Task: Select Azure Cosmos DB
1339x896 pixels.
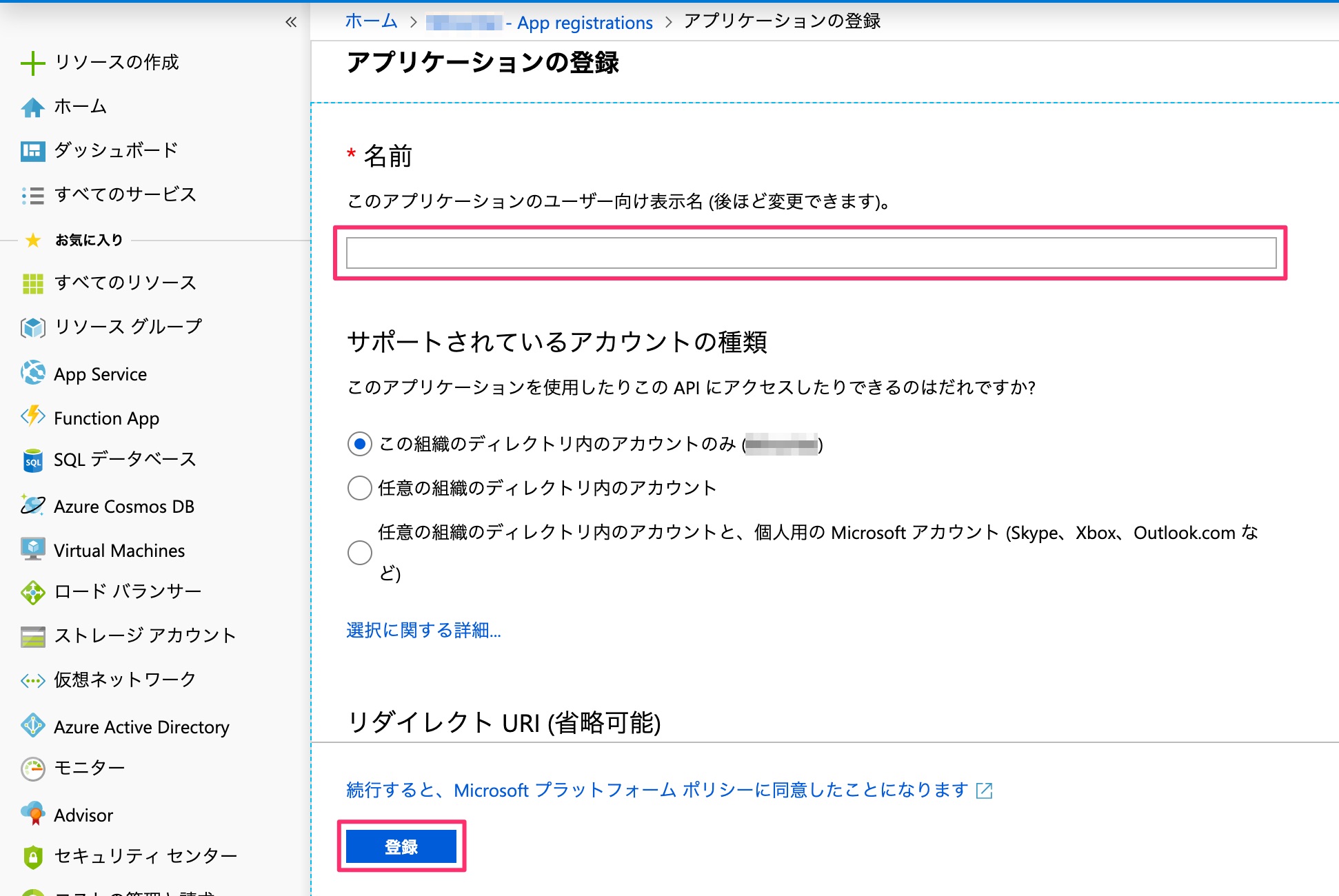Action: point(123,507)
